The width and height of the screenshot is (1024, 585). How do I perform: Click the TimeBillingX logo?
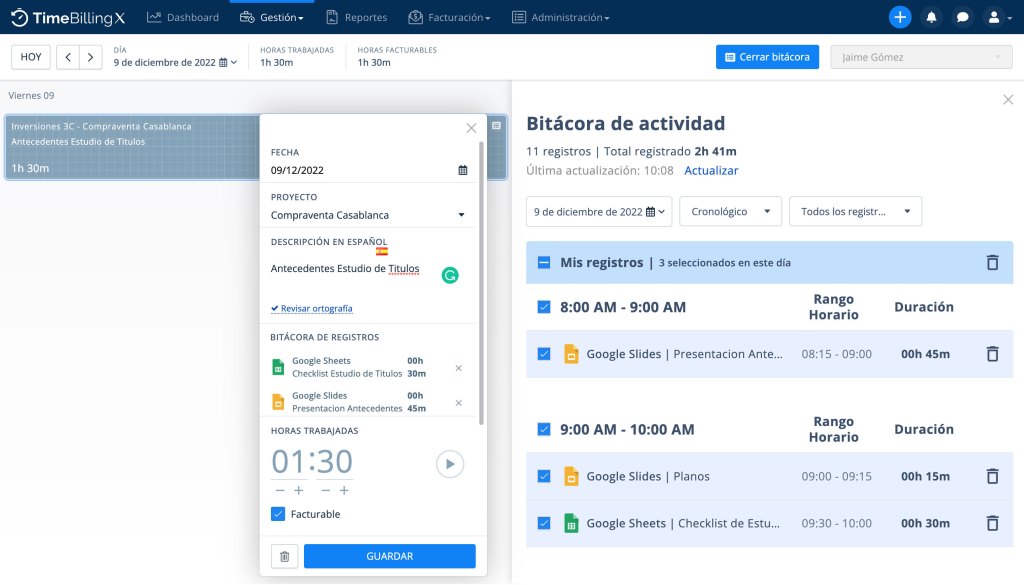pyautogui.click(x=68, y=18)
